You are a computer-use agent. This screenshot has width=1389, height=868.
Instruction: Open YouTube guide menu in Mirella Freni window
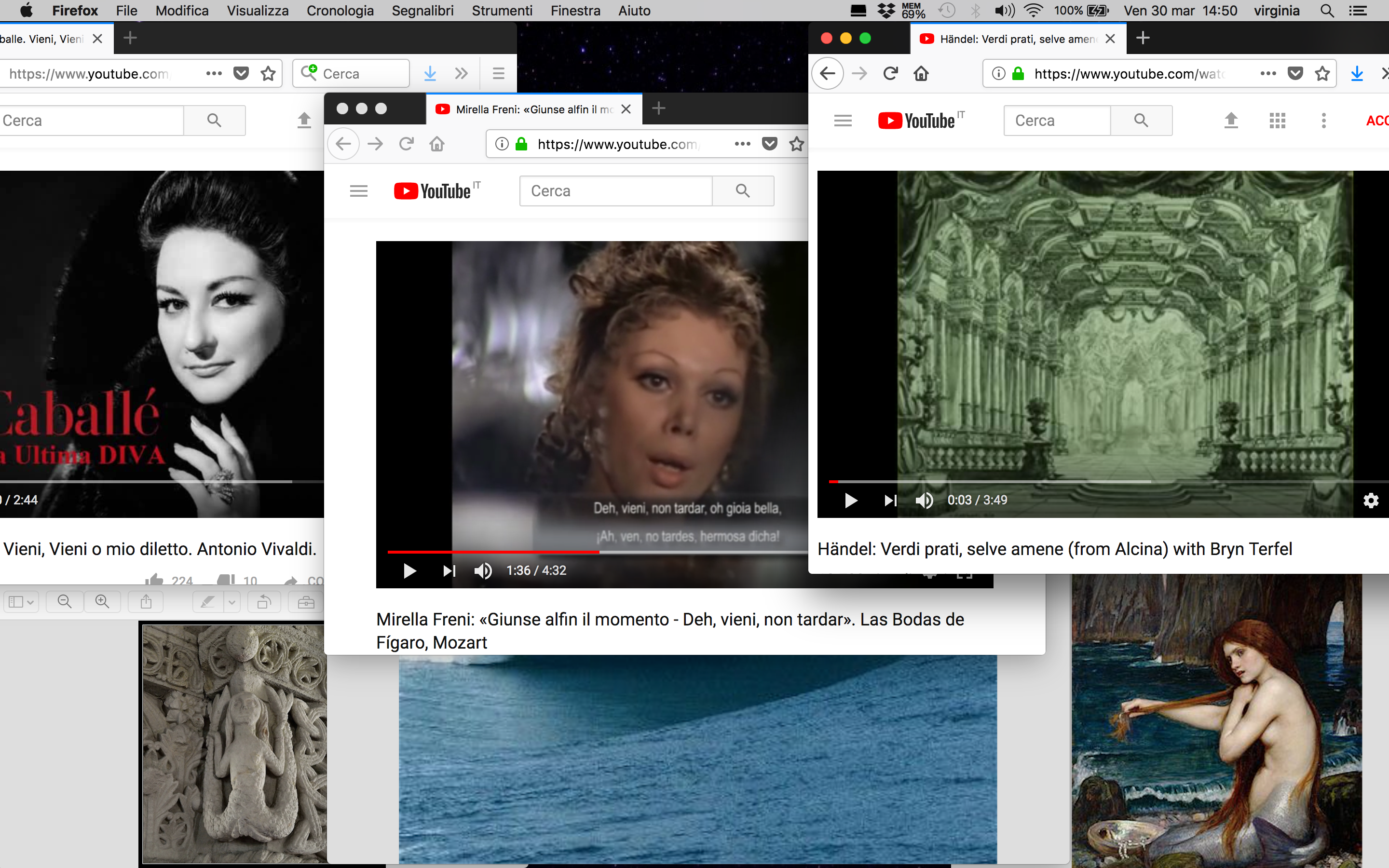tap(359, 191)
